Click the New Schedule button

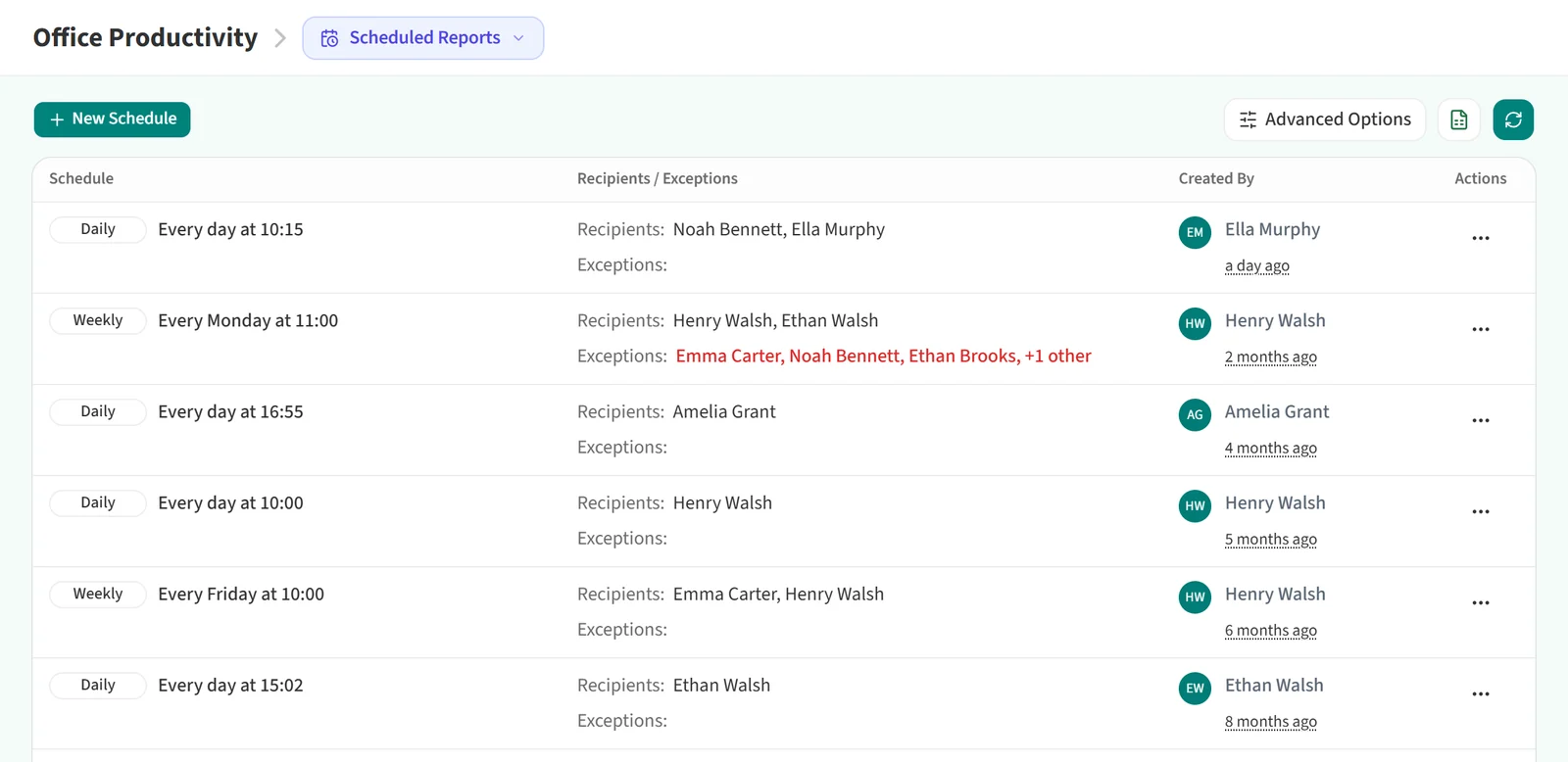[113, 119]
